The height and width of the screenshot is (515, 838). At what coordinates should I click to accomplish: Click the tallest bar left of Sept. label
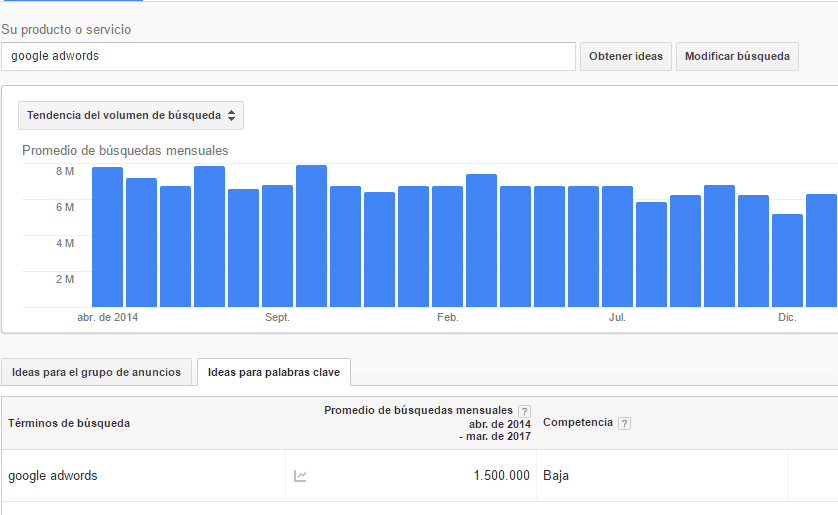pyautogui.click(x=210, y=237)
